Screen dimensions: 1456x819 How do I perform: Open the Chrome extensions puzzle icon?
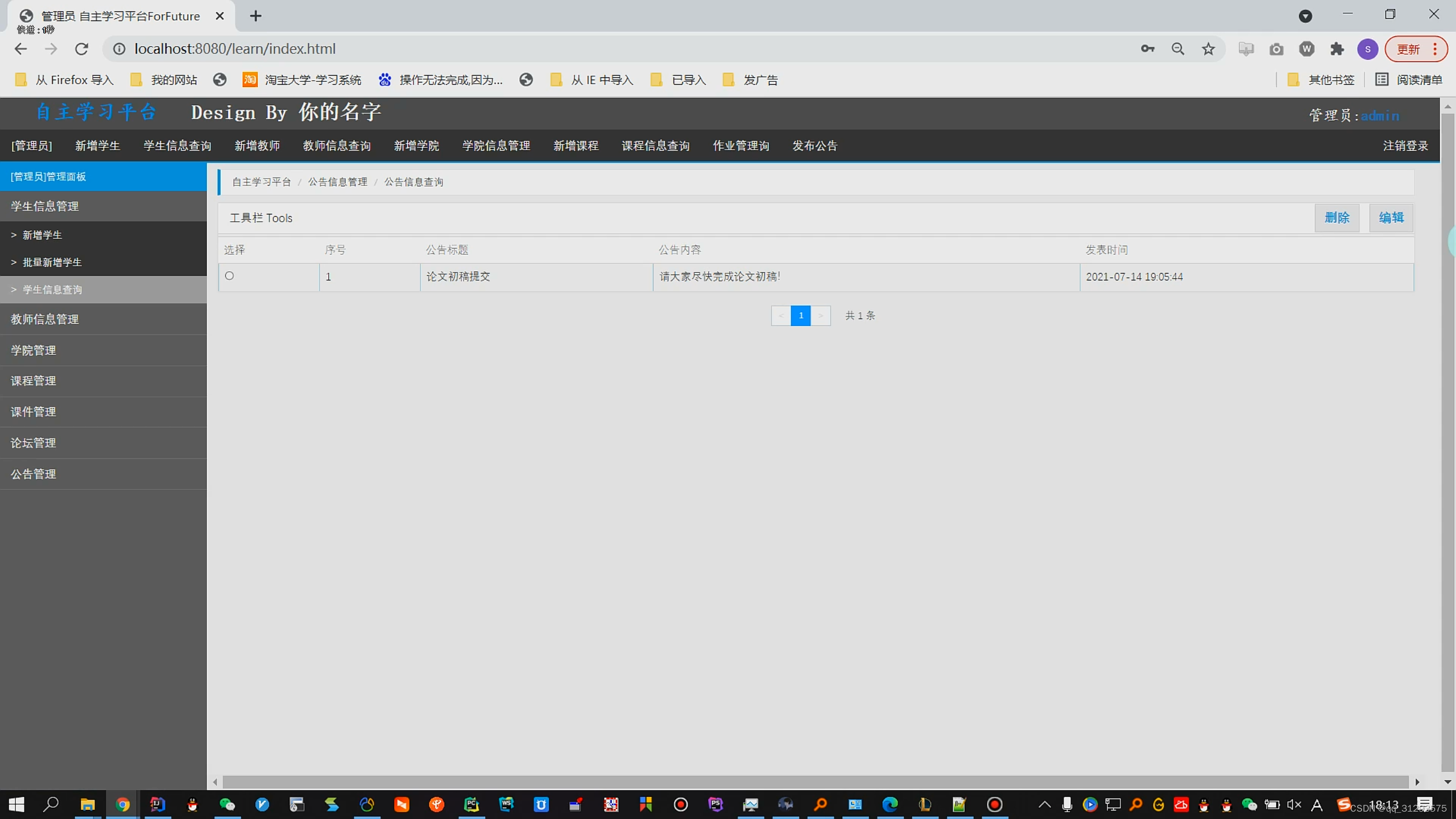pos(1337,49)
